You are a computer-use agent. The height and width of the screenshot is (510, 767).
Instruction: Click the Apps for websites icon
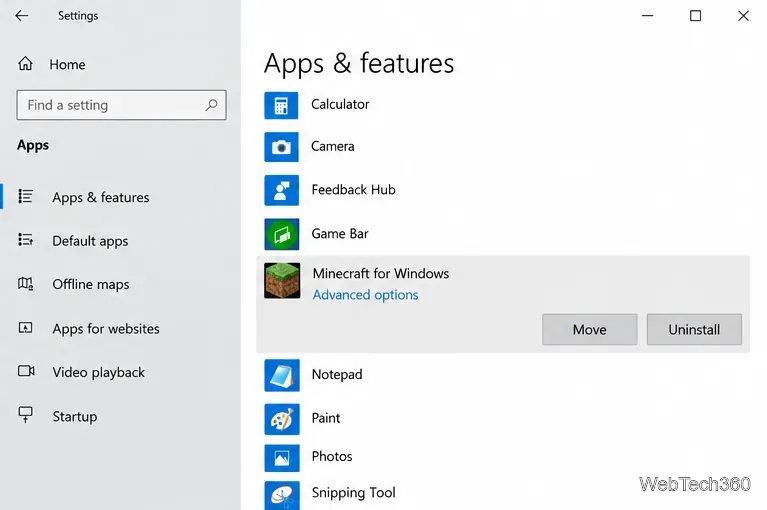click(25, 327)
